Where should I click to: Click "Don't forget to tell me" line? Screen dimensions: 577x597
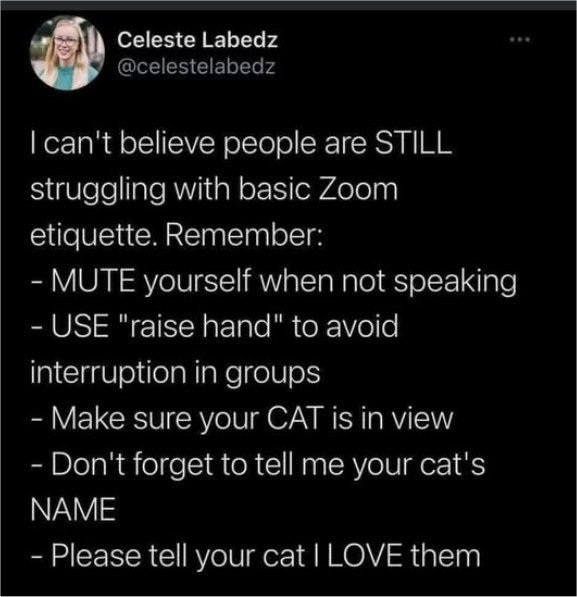coord(258,465)
